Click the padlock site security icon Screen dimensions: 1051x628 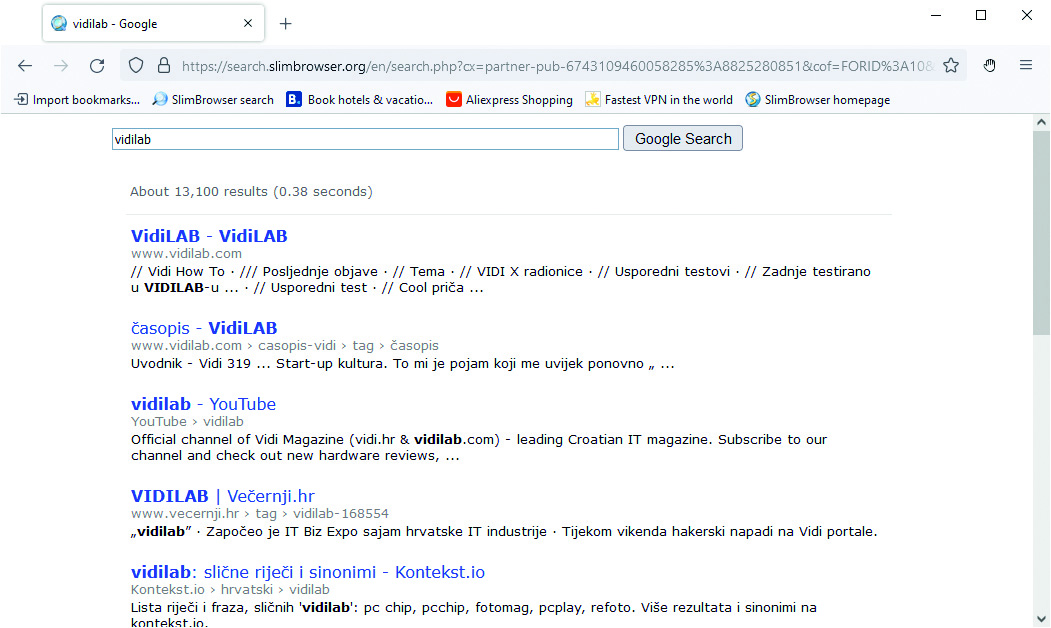(x=163, y=66)
